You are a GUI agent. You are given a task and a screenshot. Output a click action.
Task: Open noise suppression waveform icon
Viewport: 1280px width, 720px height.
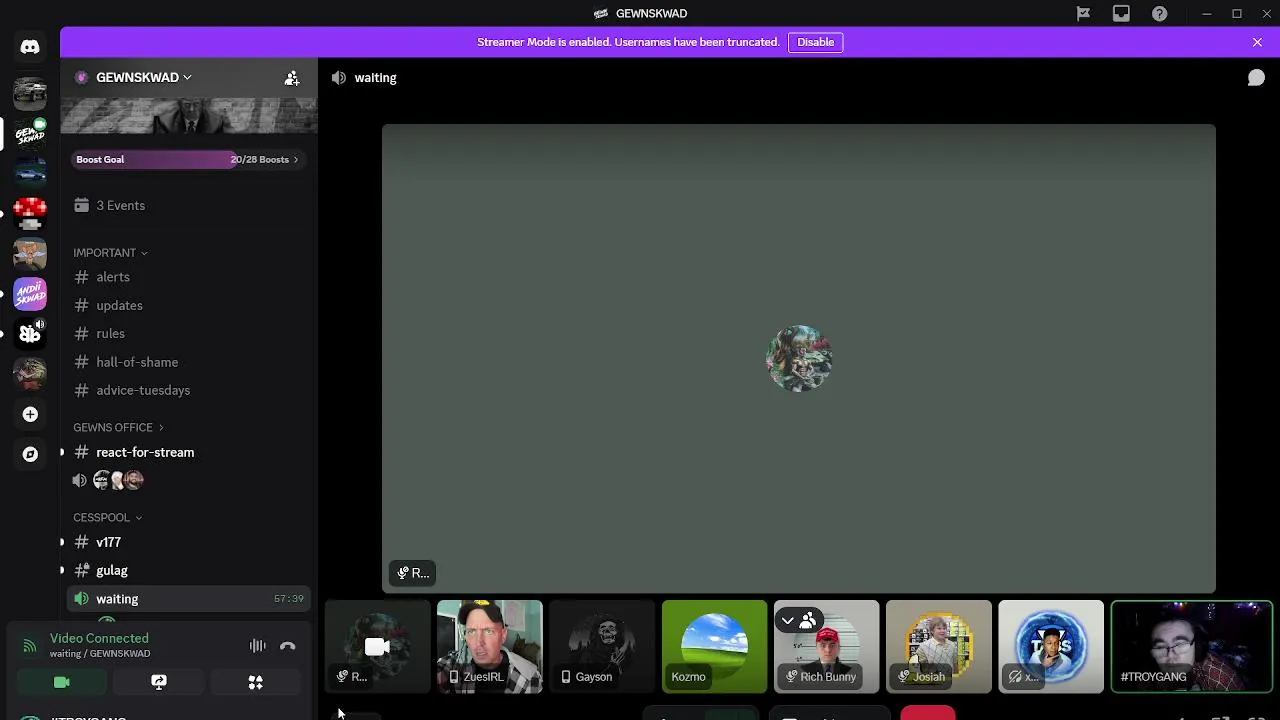[x=257, y=646]
